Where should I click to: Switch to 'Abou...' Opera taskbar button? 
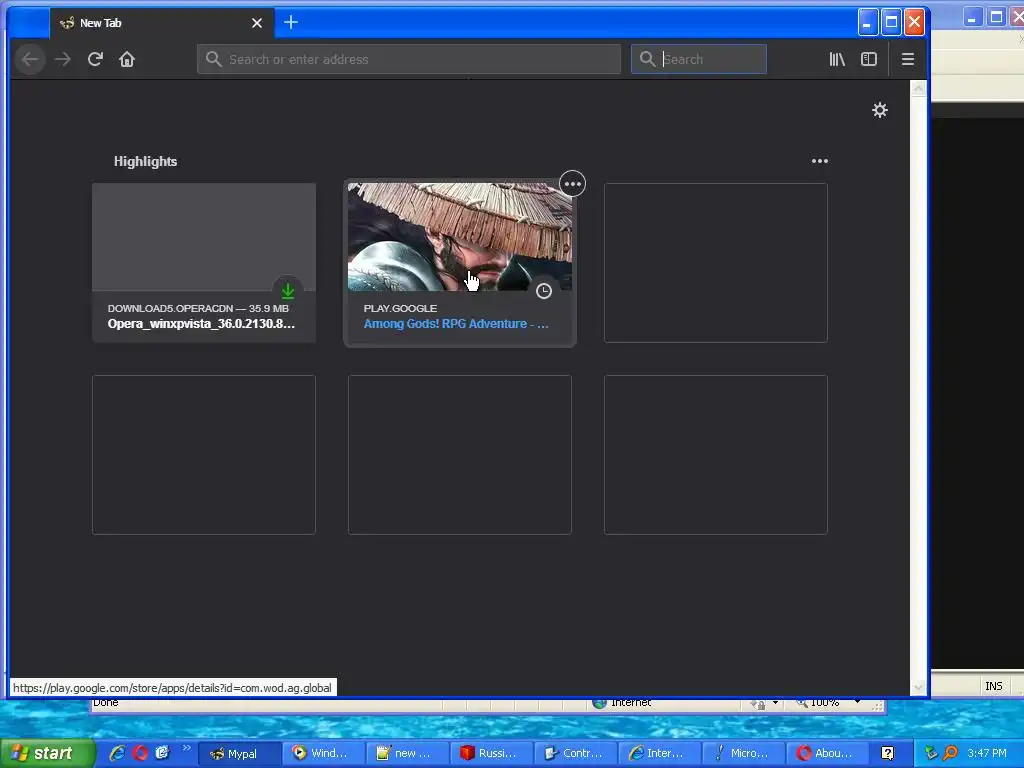[827, 754]
